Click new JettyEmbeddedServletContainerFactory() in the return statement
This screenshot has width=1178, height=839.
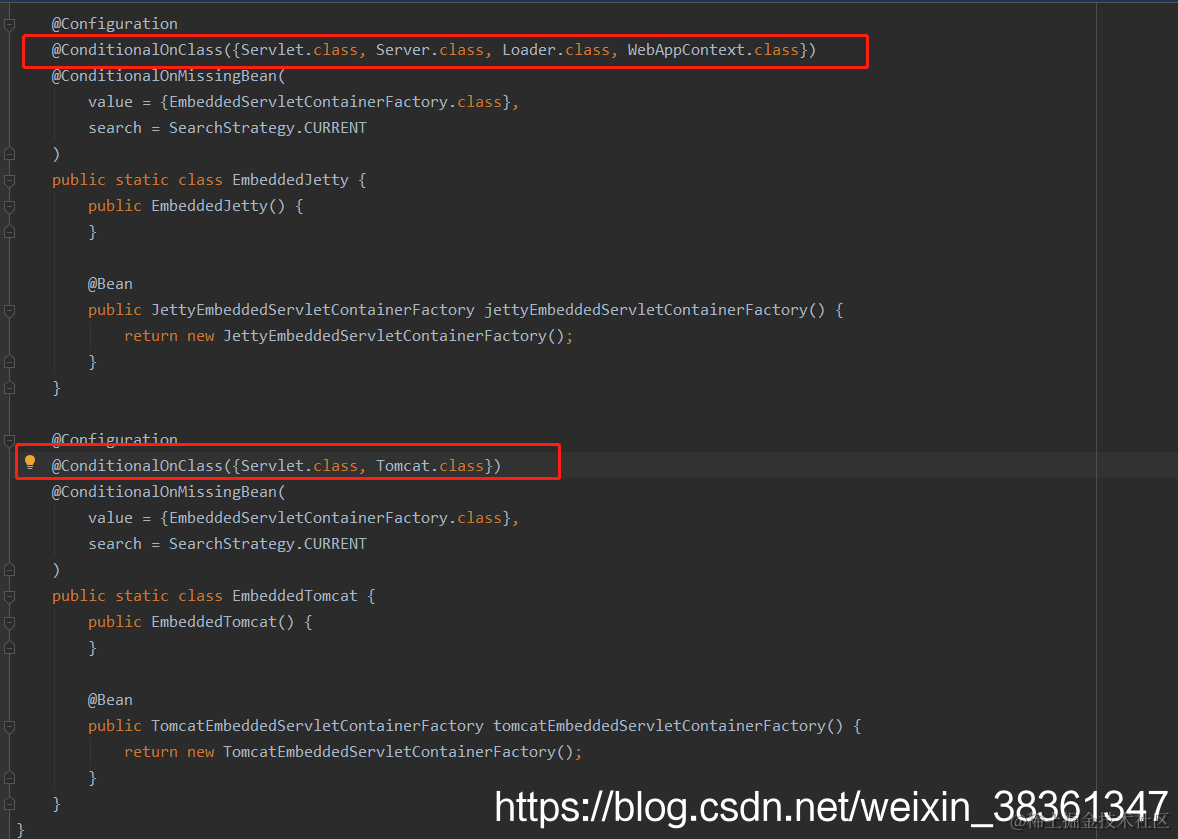click(376, 336)
